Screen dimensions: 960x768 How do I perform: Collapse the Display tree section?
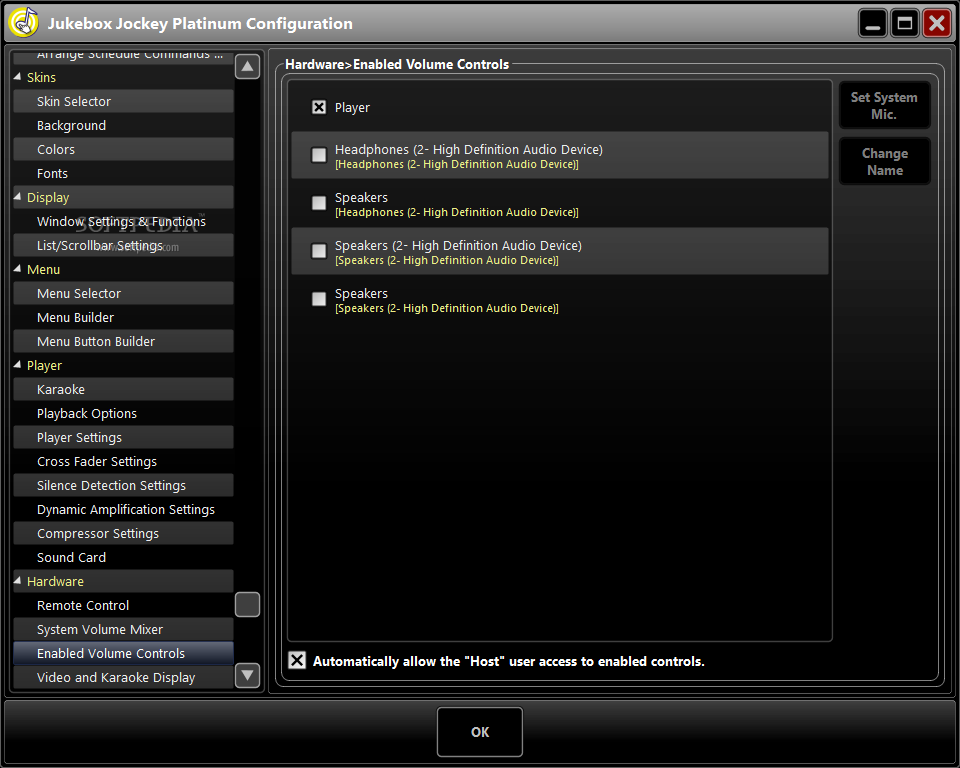tap(17, 197)
